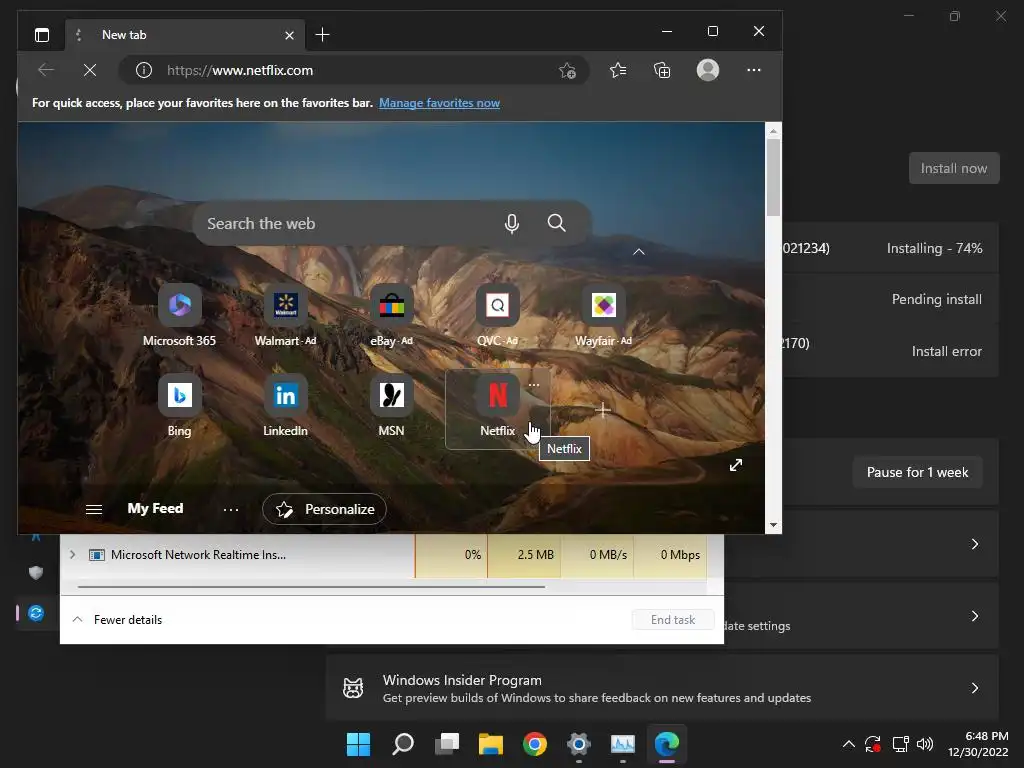The image size is (1024, 768).
Task: Click the magnifier search icon in Edge
Action: coord(556,223)
